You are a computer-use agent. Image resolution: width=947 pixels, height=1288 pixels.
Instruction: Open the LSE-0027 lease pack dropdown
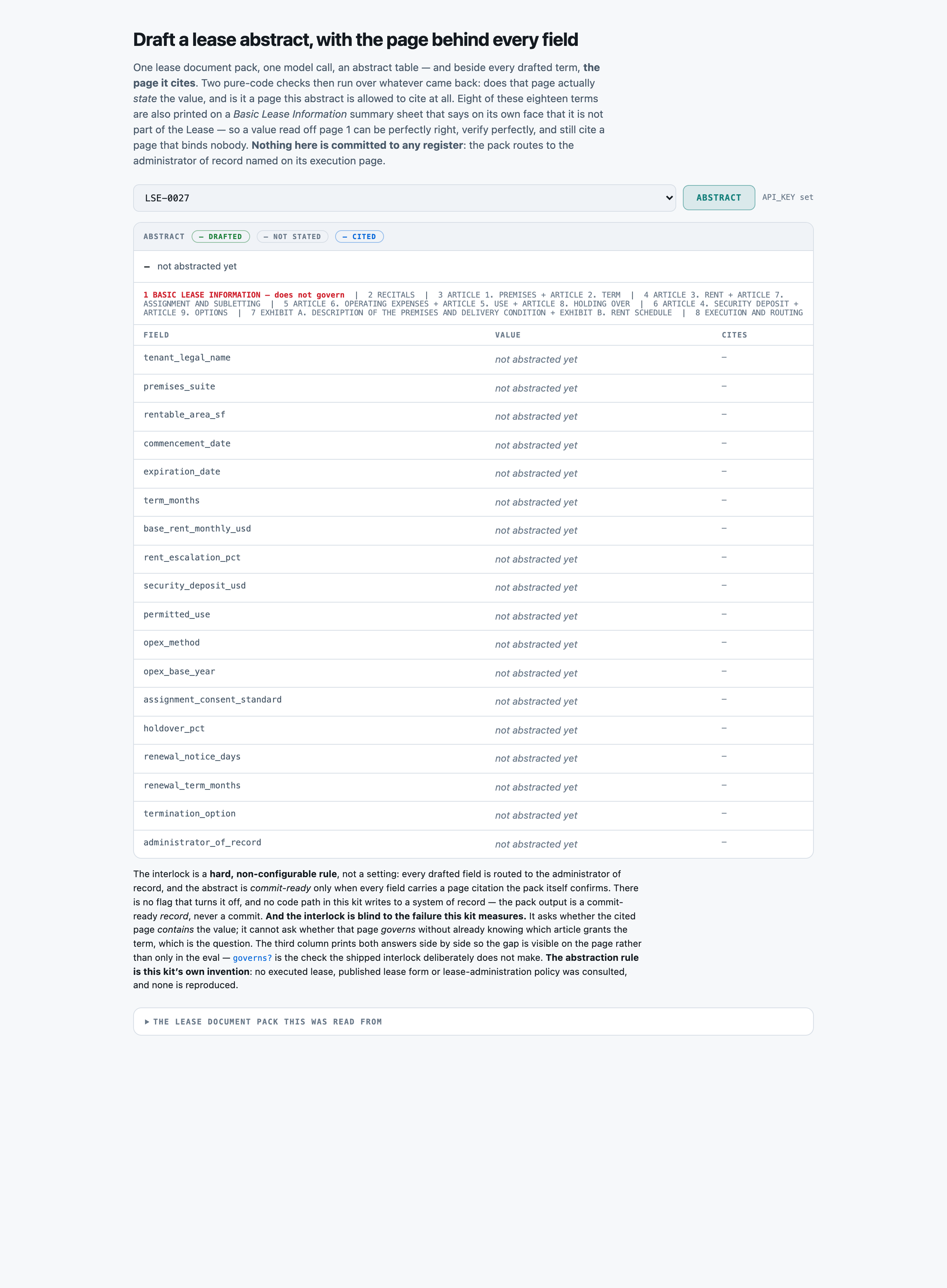point(404,198)
